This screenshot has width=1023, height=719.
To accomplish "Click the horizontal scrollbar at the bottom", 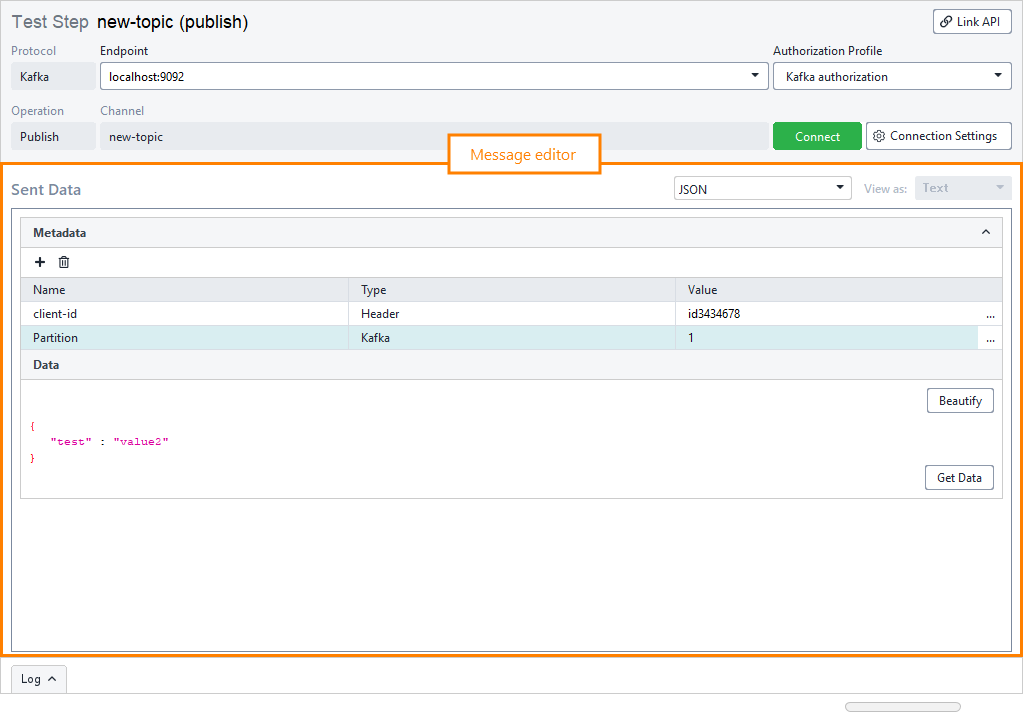I will 902,706.
